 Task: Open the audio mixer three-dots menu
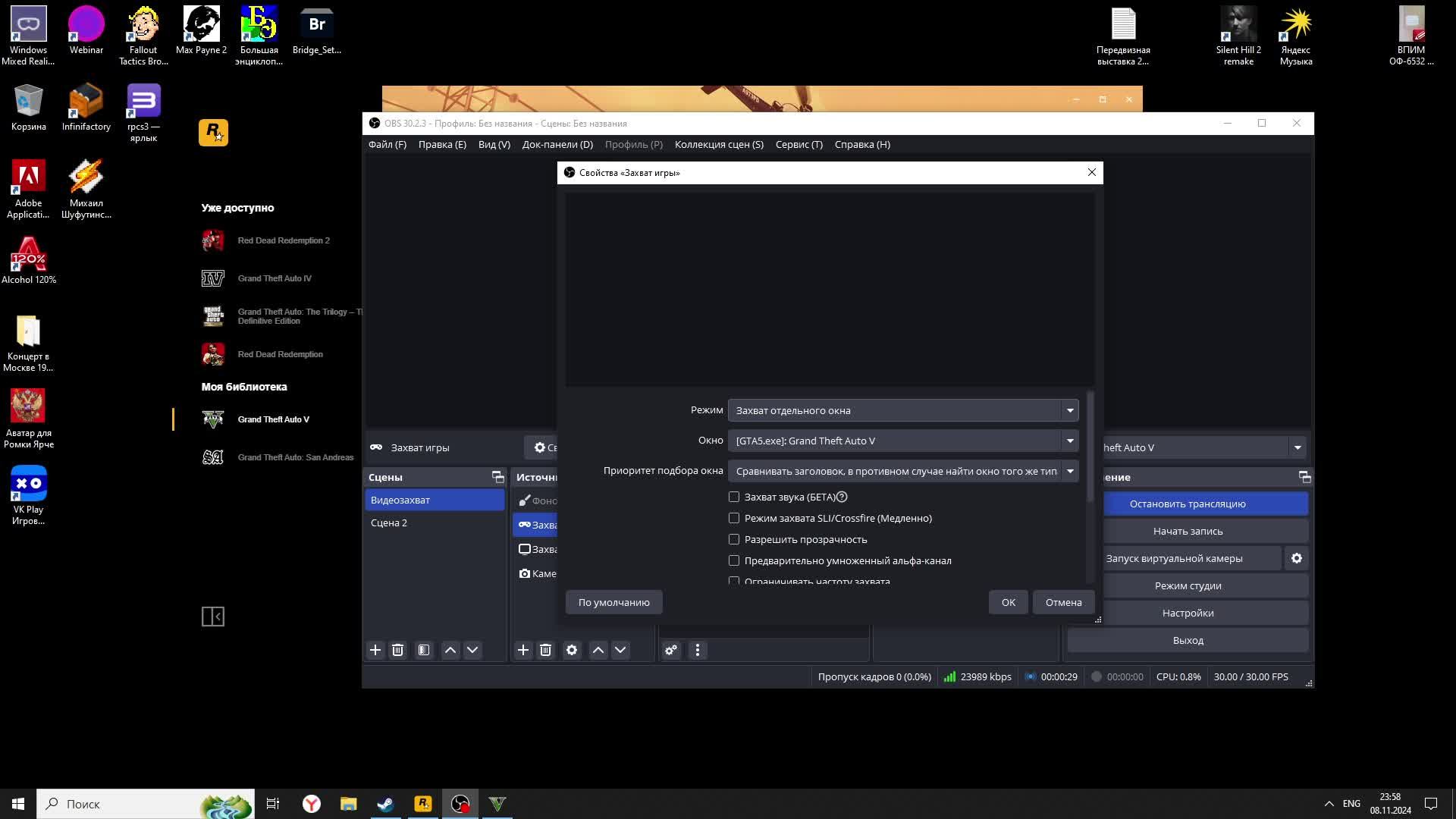(x=698, y=650)
